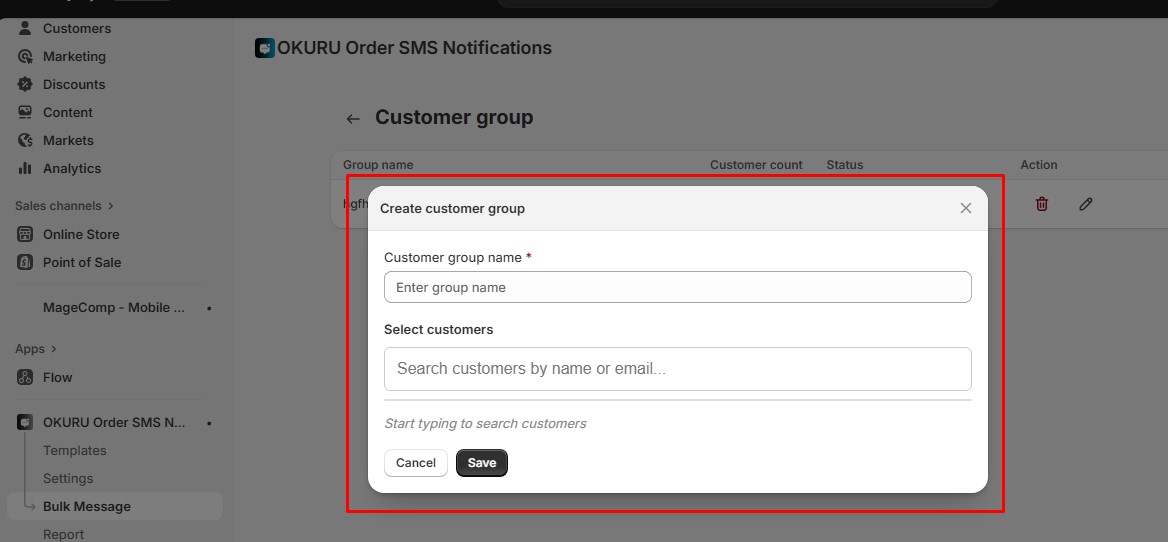Click the Flow app icon
Viewport: 1168px width, 542px height.
coord(25,378)
